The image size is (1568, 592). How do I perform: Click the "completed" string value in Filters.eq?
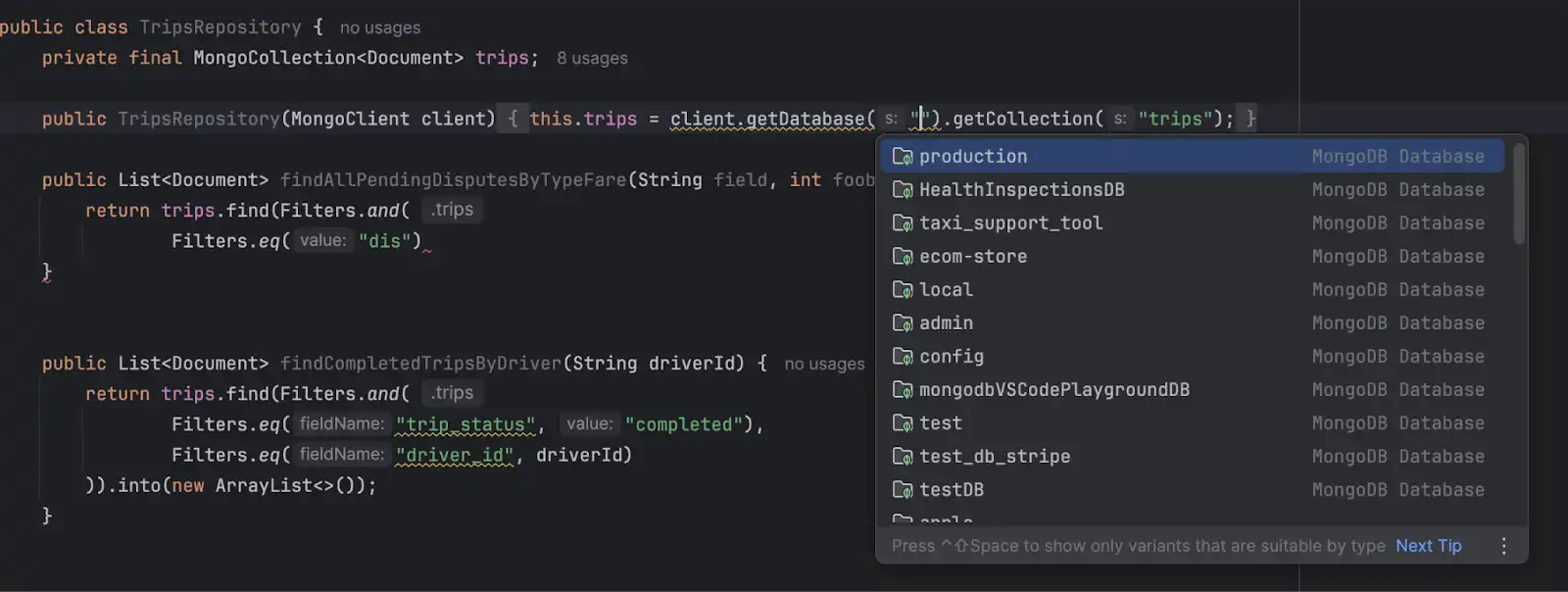[683, 424]
